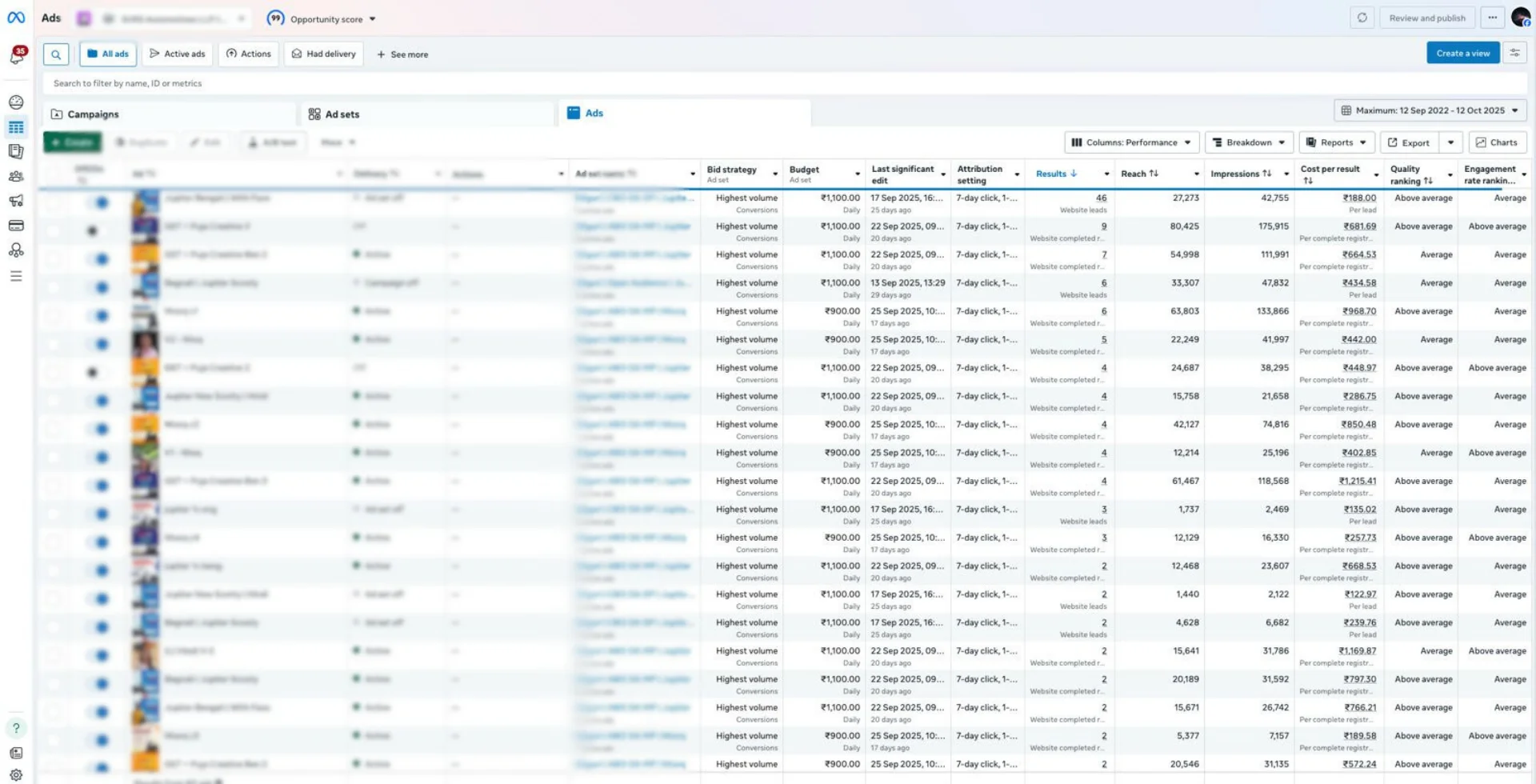Open the Audiences people icon in sidebar
Image resolution: width=1536 pixels, height=784 pixels.
coord(16,177)
